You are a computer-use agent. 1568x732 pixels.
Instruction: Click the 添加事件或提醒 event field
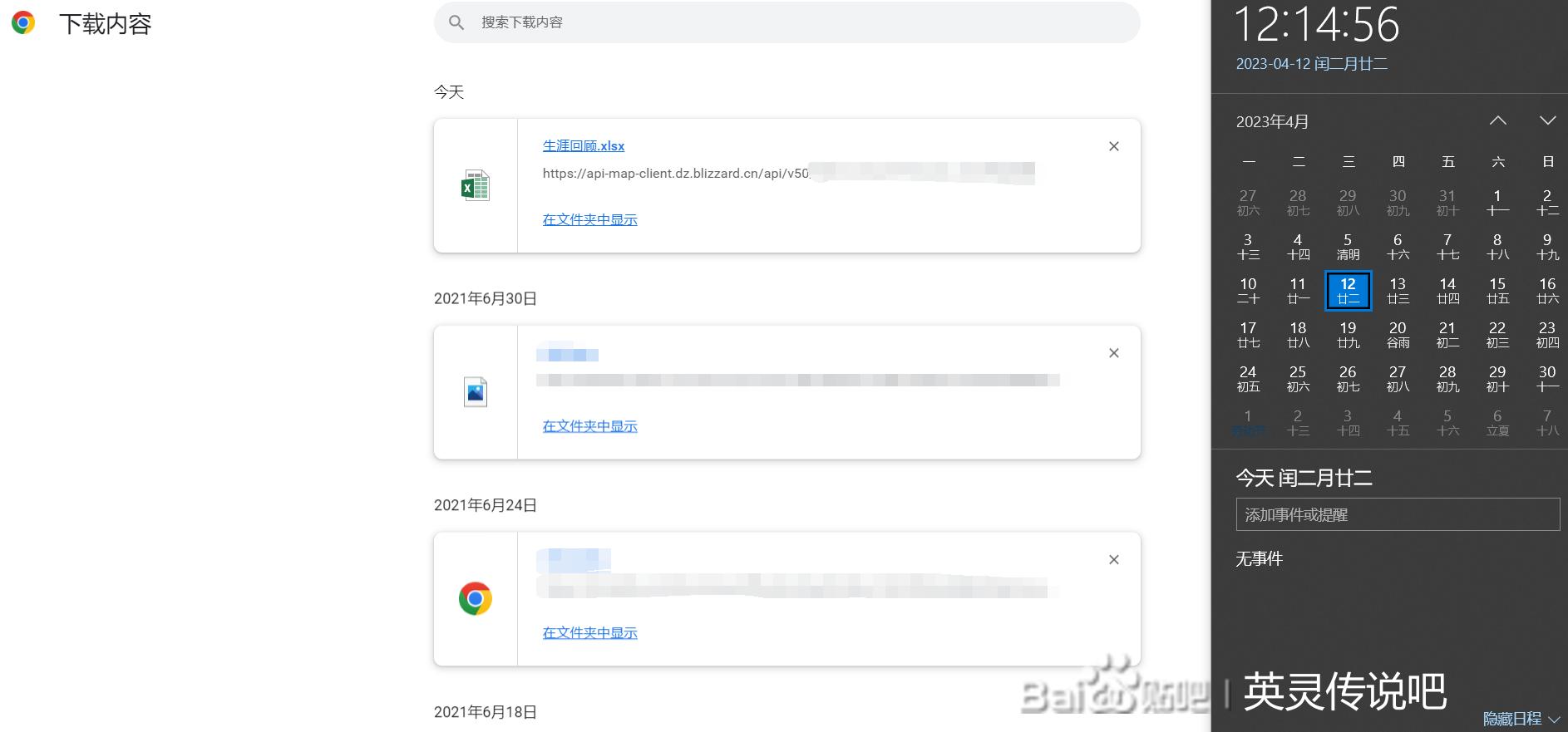tap(1398, 514)
